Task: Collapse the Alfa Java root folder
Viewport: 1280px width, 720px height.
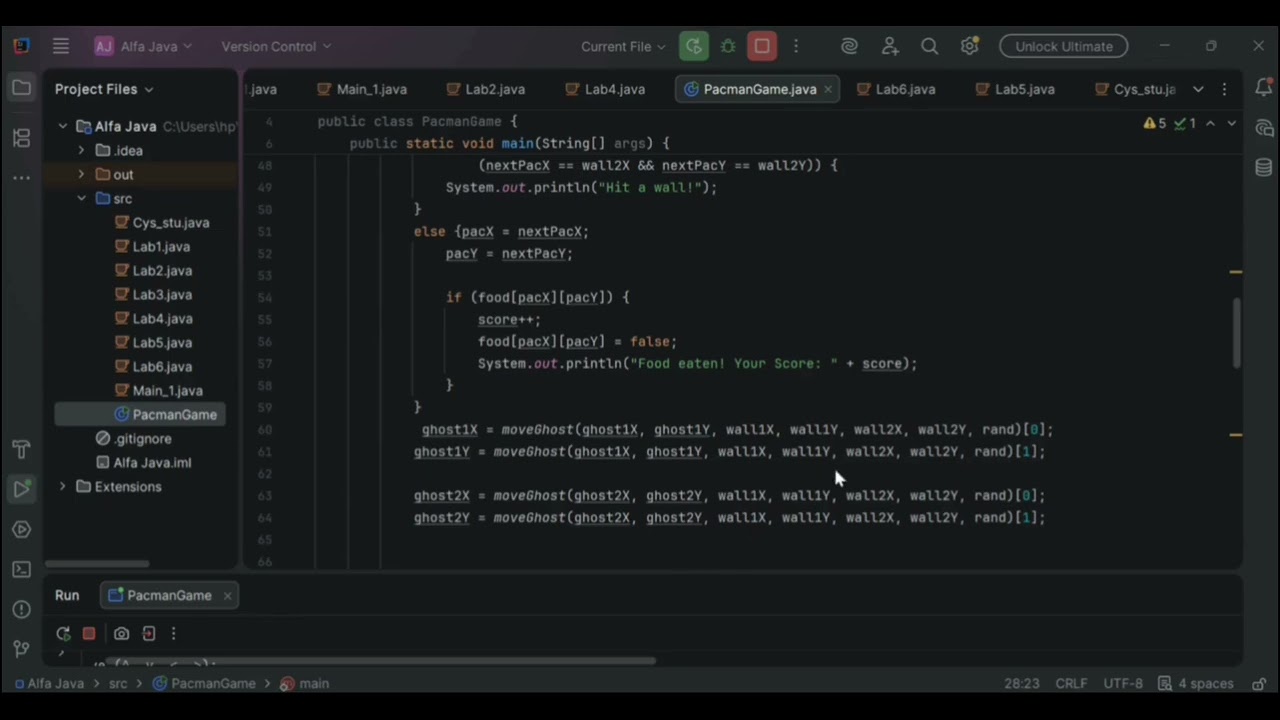Action: tap(63, 126)
